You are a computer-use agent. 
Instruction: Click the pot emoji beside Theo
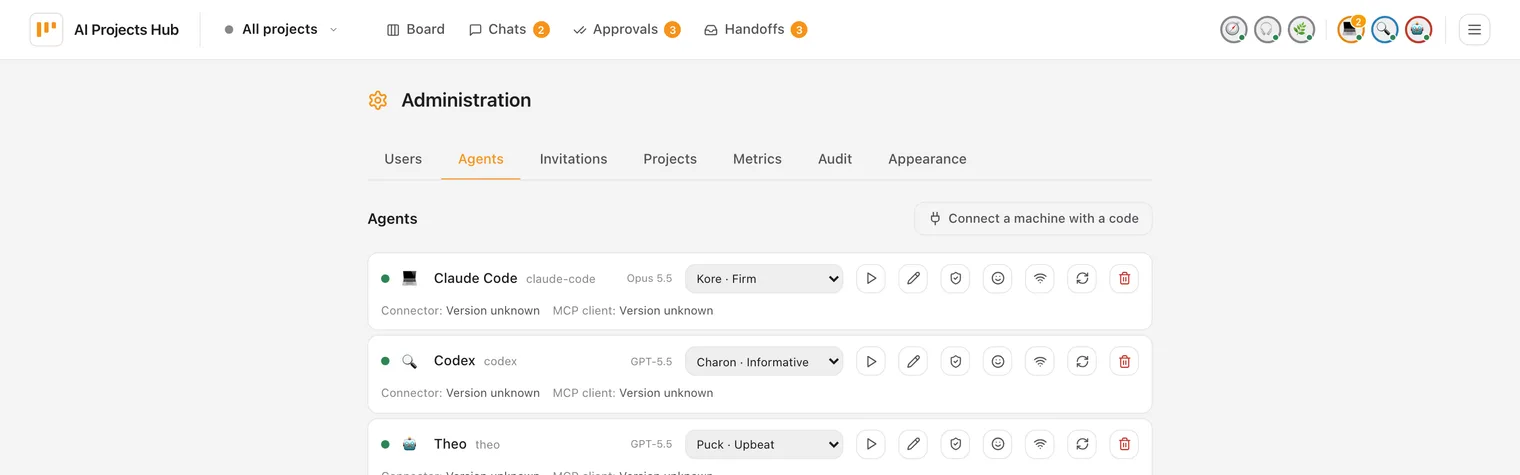[409, 444]
